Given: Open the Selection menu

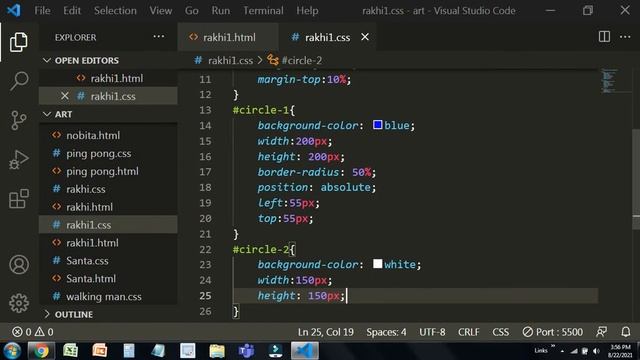Looking at the screenshot, I should point(115,10).
